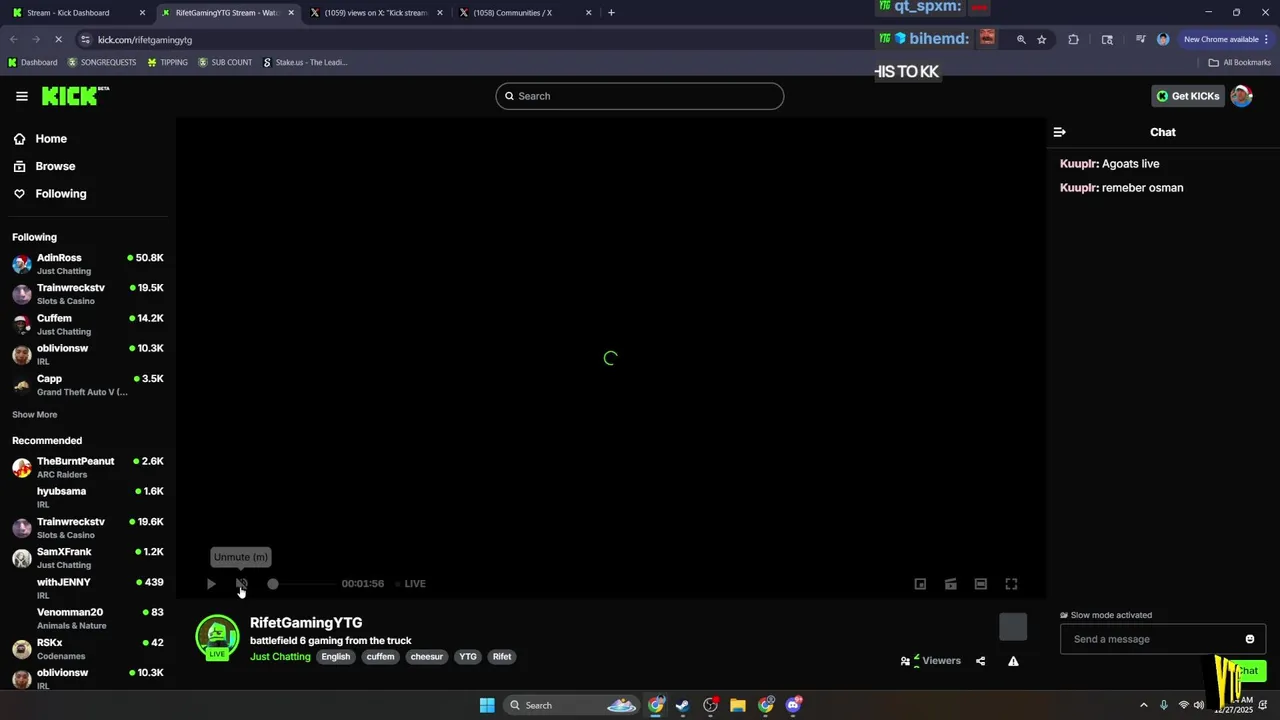
Task: Open Chrome media controls icon
Action: [x=1140, y=39]
